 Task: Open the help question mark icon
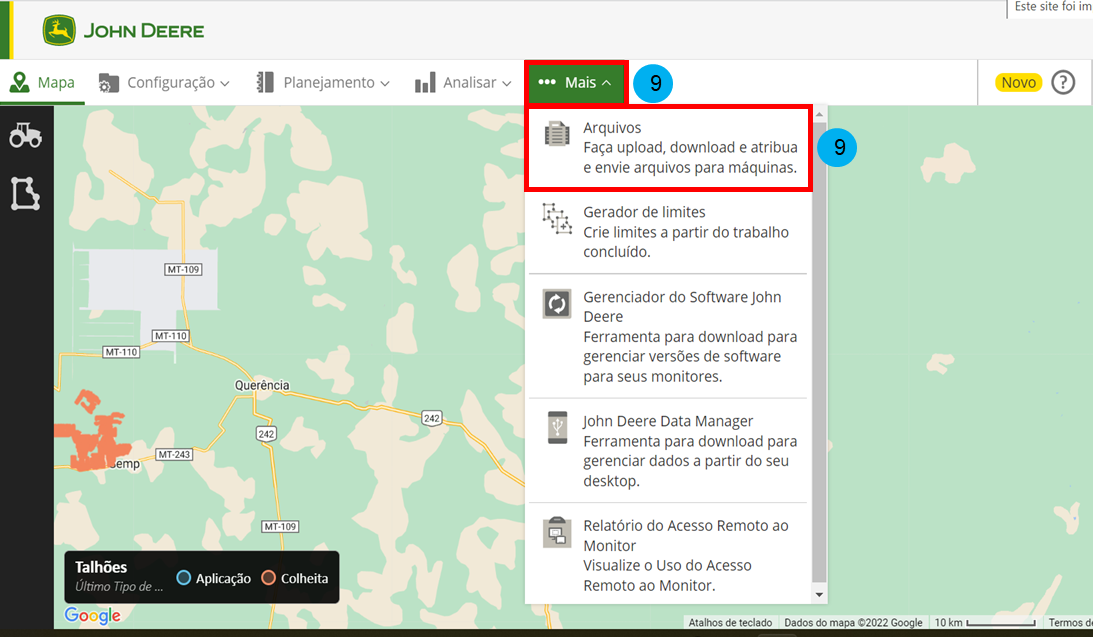1063,82
